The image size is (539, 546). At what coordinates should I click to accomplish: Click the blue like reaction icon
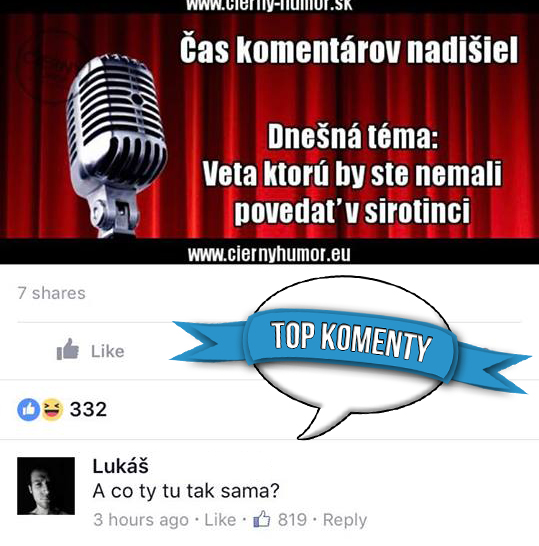(x=29, y=409)
